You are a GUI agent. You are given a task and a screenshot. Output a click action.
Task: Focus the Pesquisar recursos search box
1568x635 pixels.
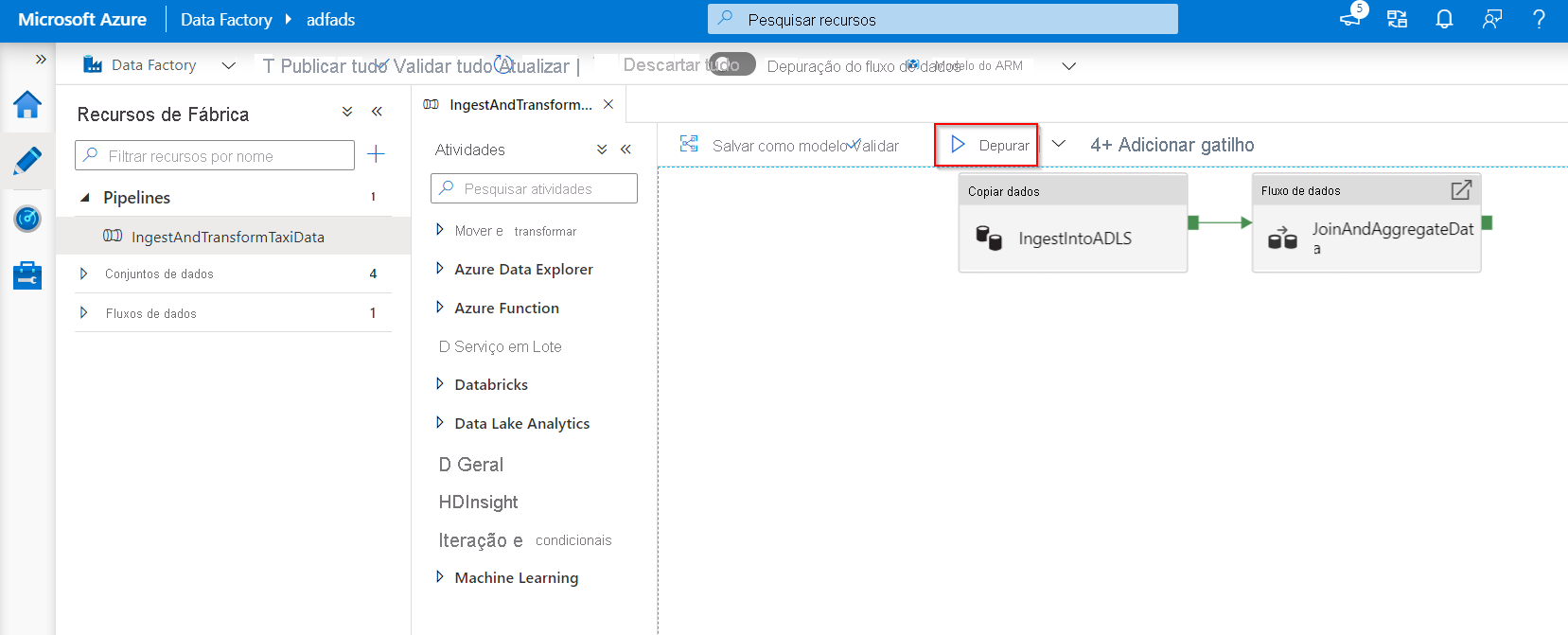(943, 19)
